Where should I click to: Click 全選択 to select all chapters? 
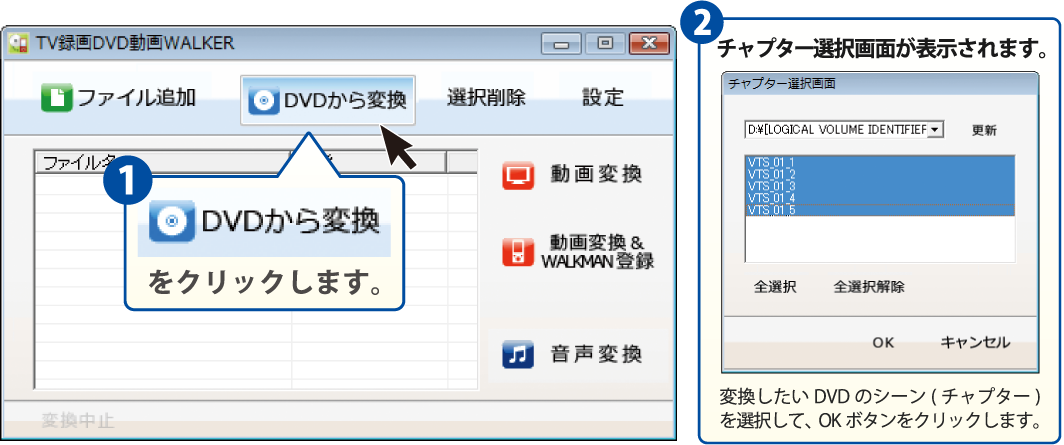[775, 286]
